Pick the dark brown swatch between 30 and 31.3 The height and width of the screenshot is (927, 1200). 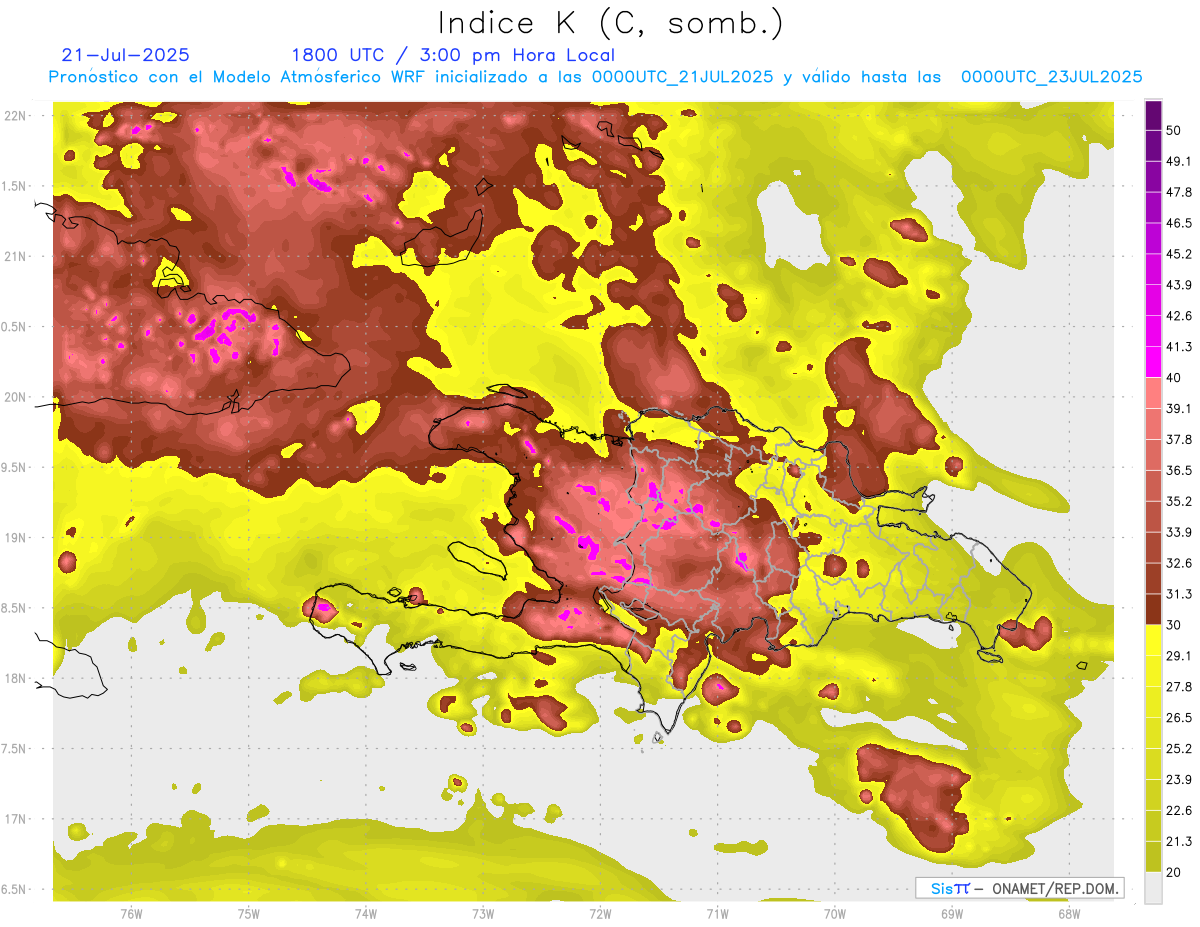[1153, 609]
